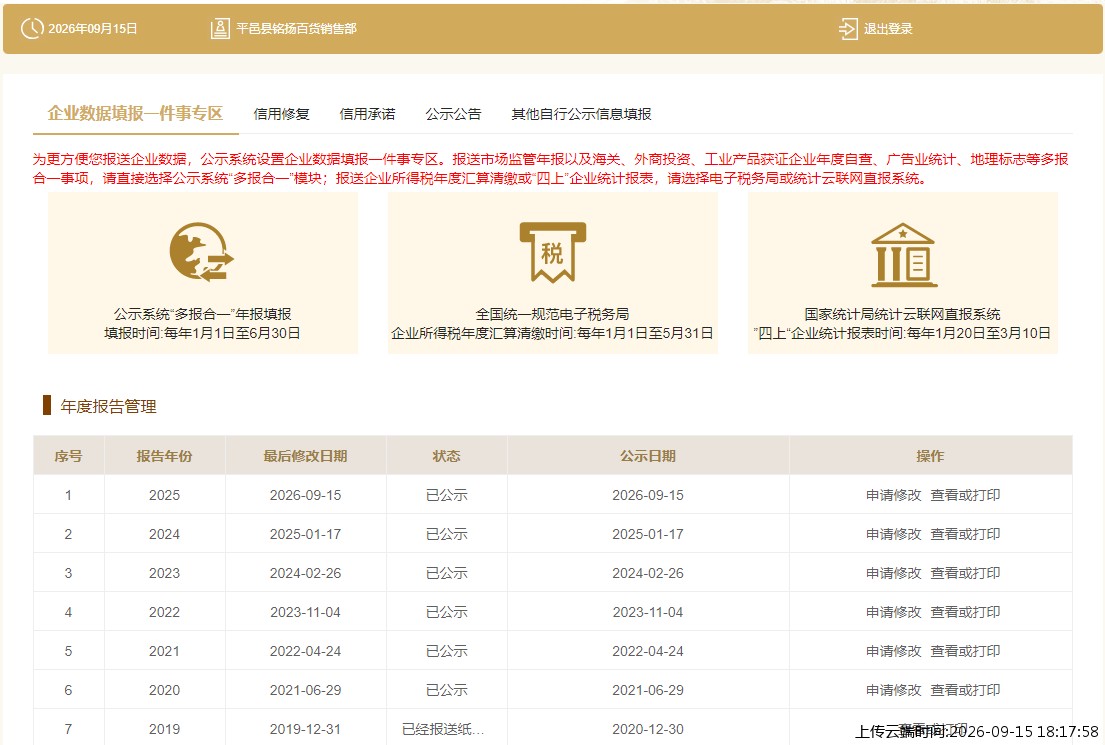The height and width of the screenshot is (745, 1105).
Task: Click the header date 2026年09月15日
Action: click(x=92, y=29)
